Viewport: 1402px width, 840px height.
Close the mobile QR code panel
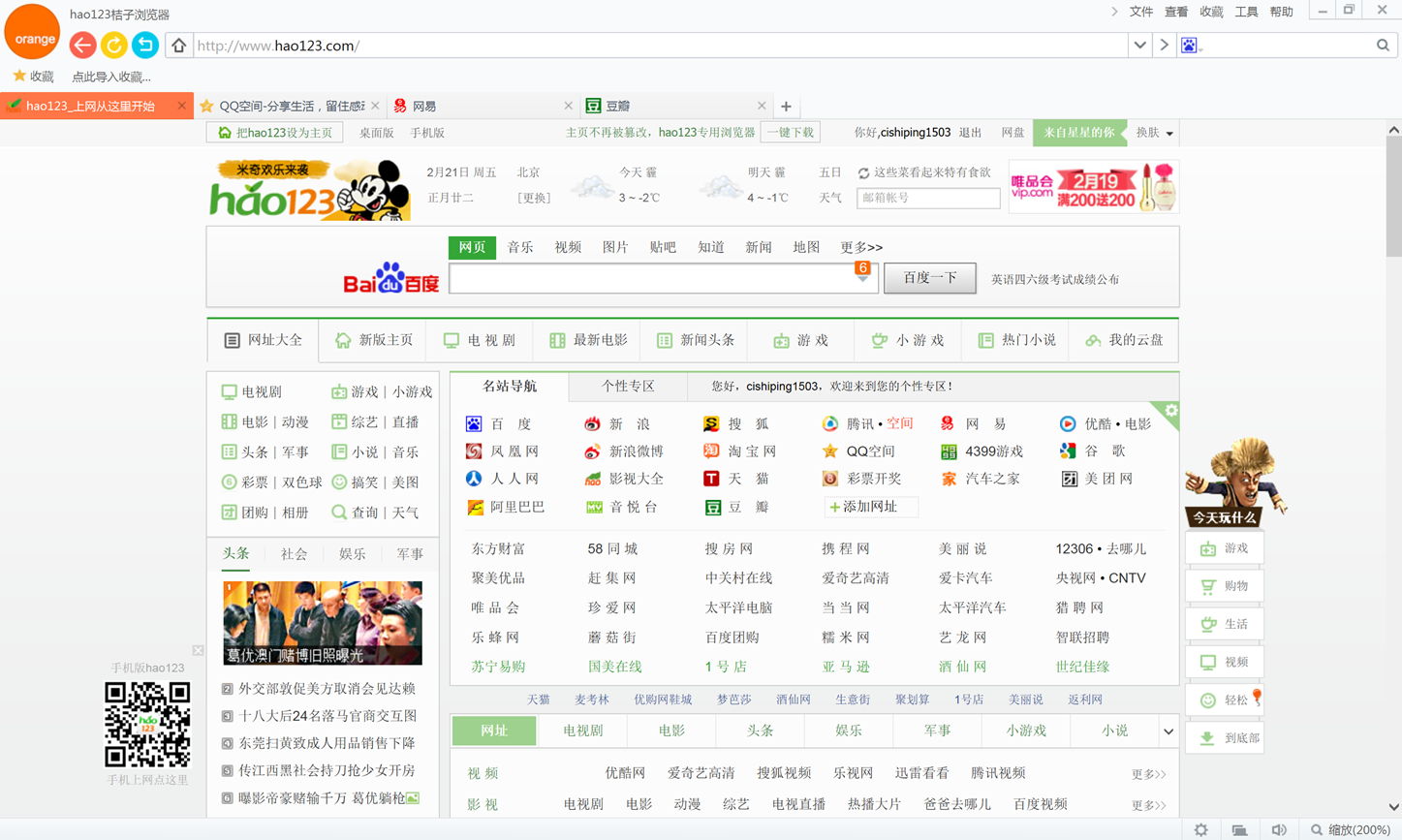(198, 651)
